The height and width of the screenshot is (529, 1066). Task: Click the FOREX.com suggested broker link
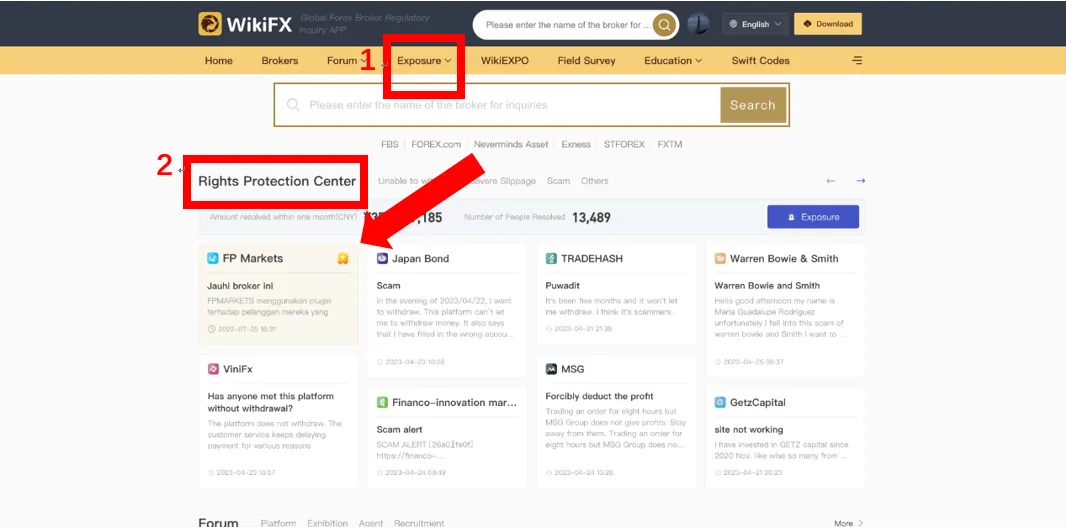click(436, 144)
